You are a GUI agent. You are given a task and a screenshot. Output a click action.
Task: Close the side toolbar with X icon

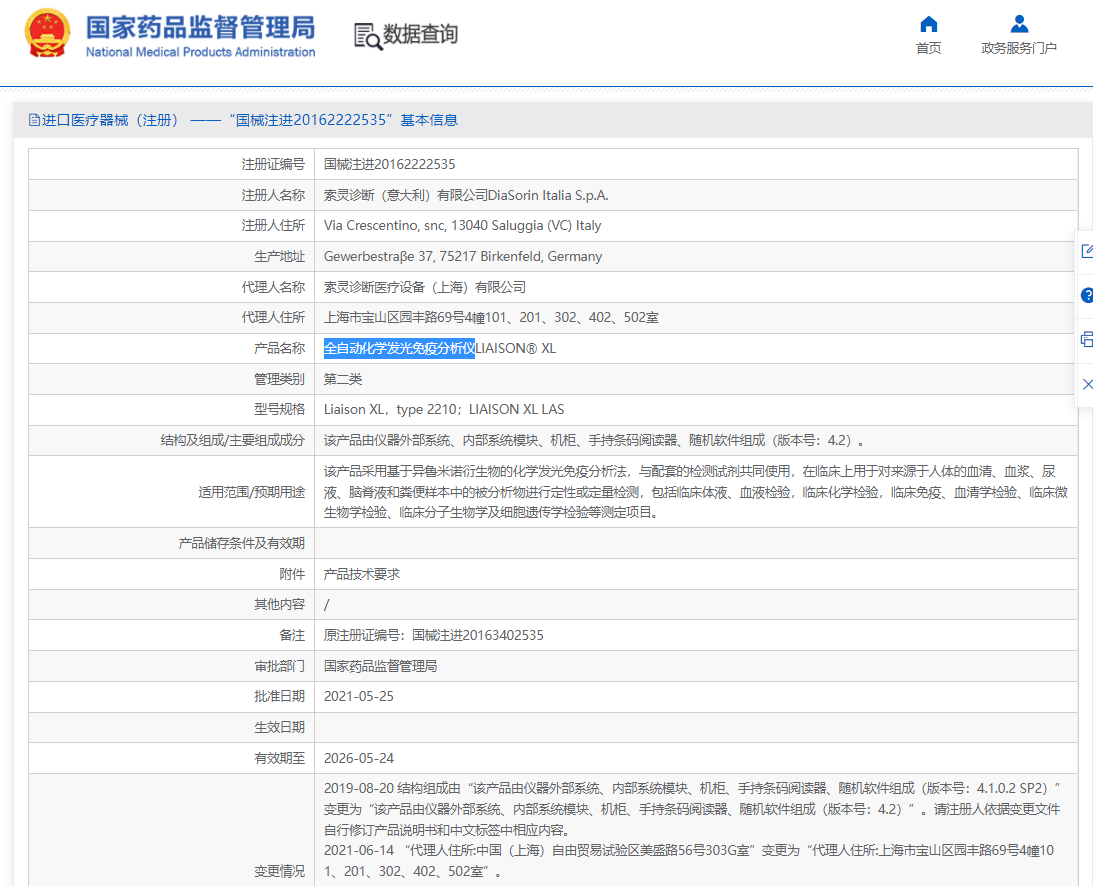pos(1087,384)
